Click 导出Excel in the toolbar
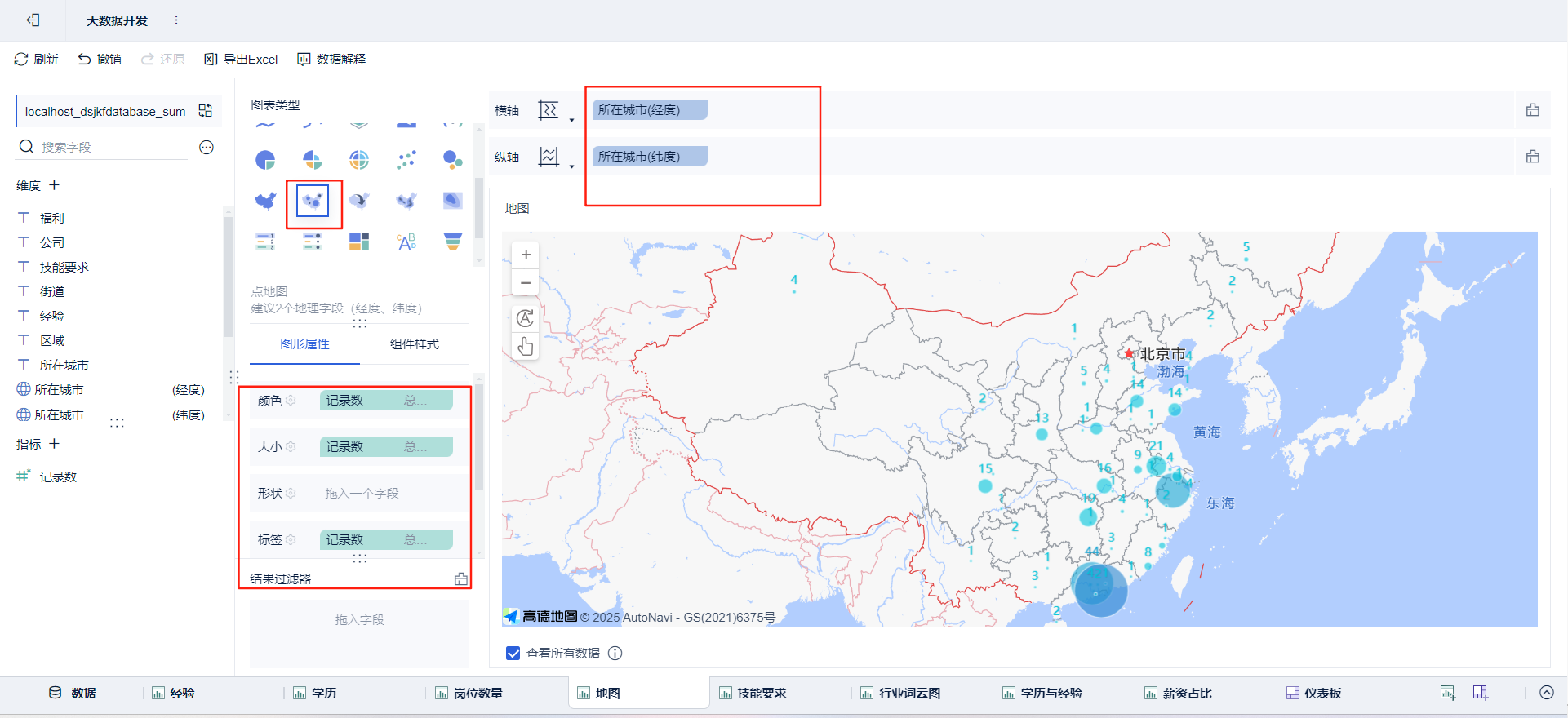This screenshot has width=1568, height=718. pyautogui.click(x=241, y=60)
